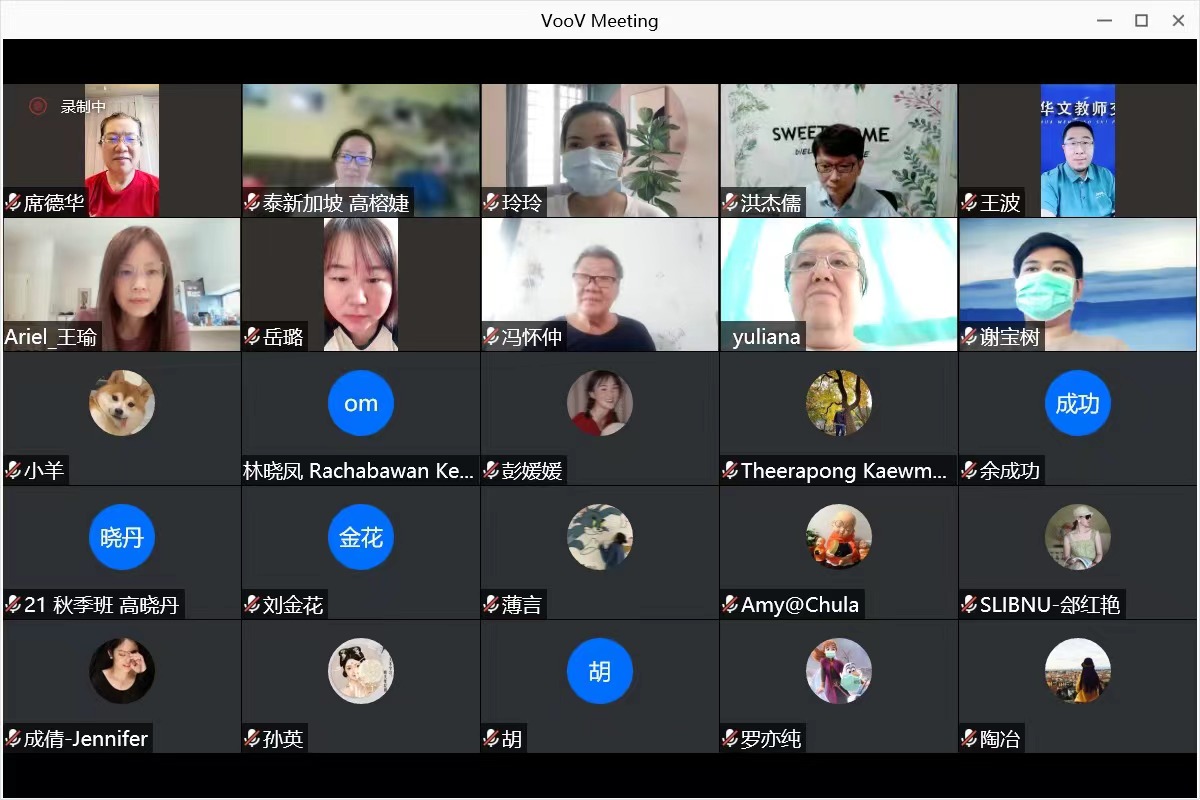This screenshot has height=800, width=1200.
Task: Click the blue 成功 avatar
Action: (1078, 403)
